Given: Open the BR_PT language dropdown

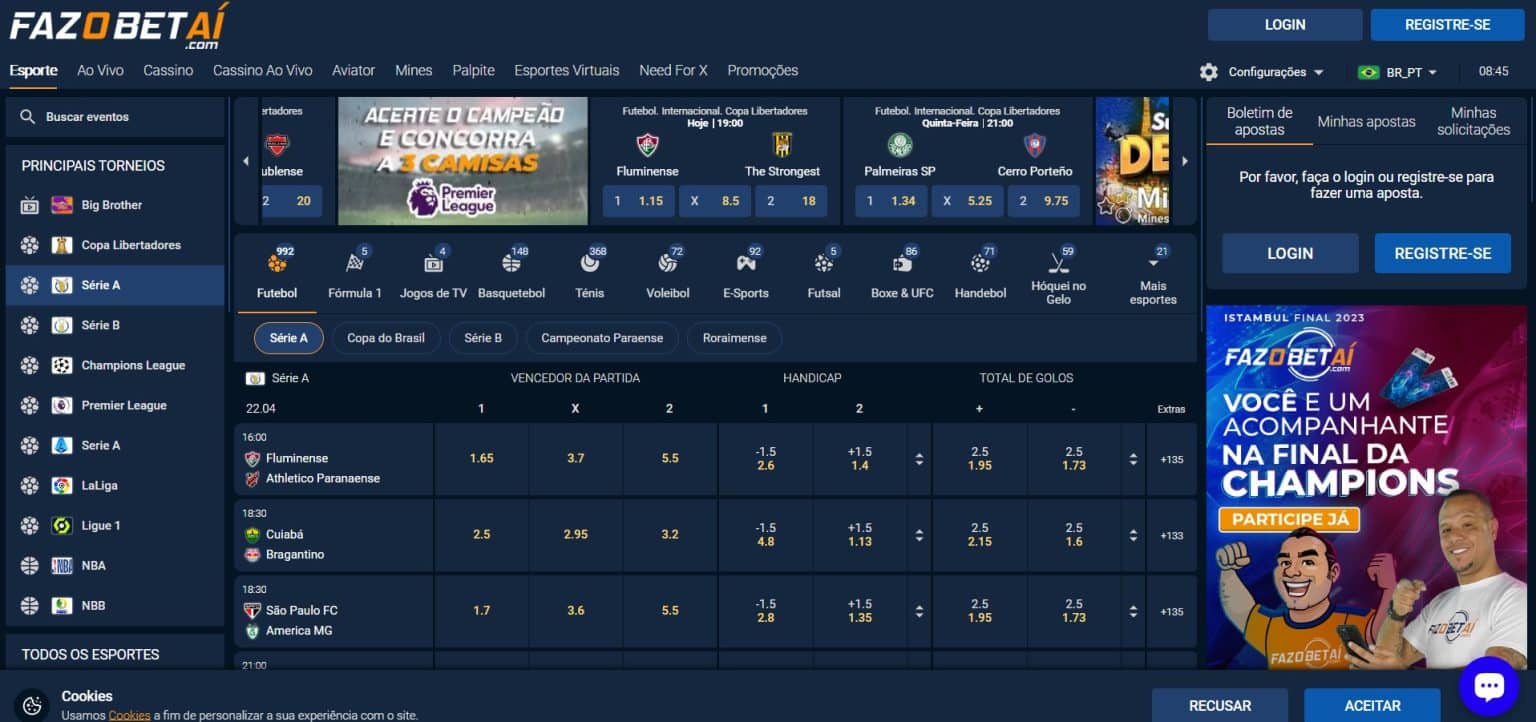Looking at the screenshot, I should 1397,72.
